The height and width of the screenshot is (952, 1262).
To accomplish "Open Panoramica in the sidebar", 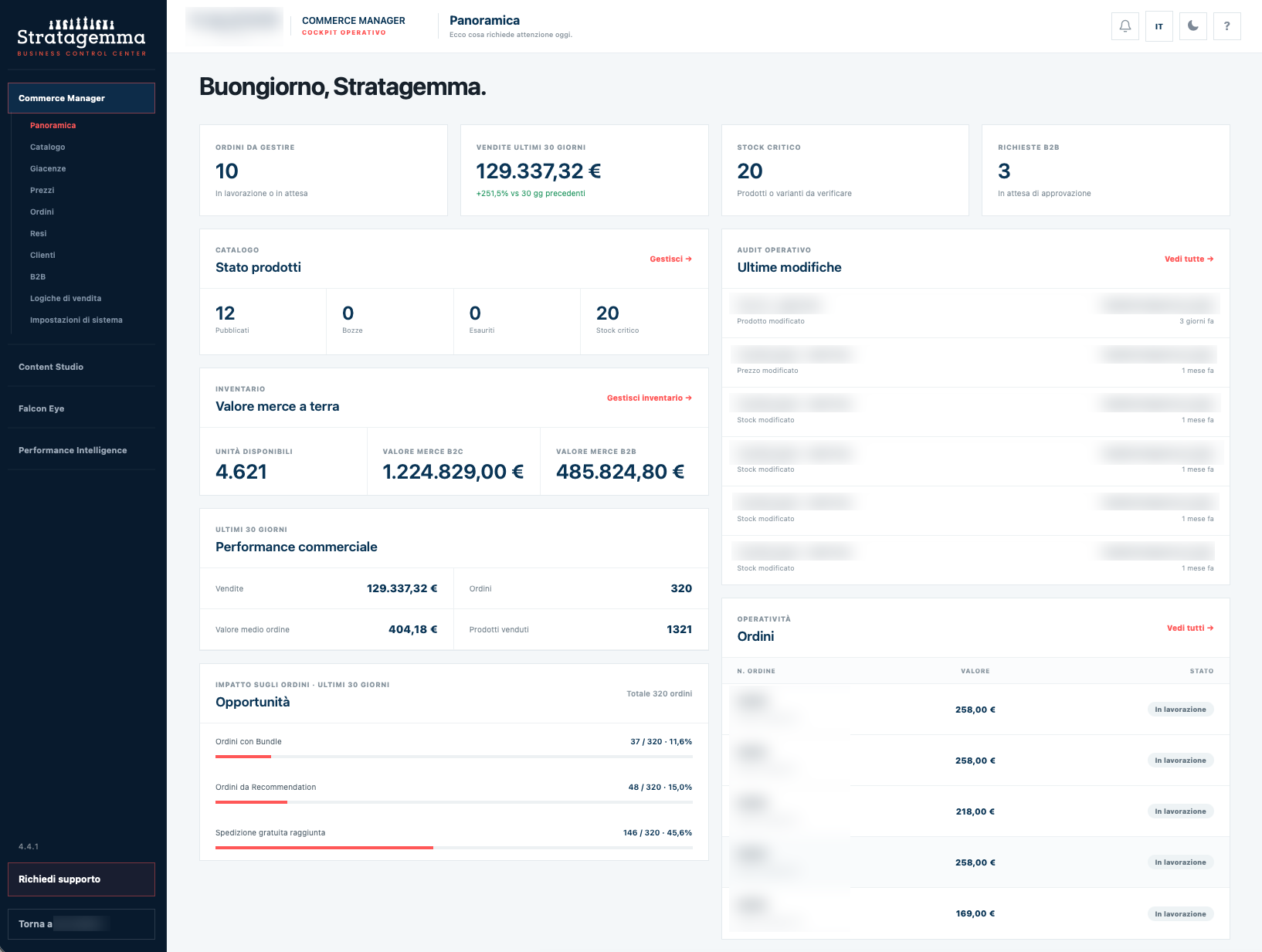I will pyautogui.click(x=53, y=125).
